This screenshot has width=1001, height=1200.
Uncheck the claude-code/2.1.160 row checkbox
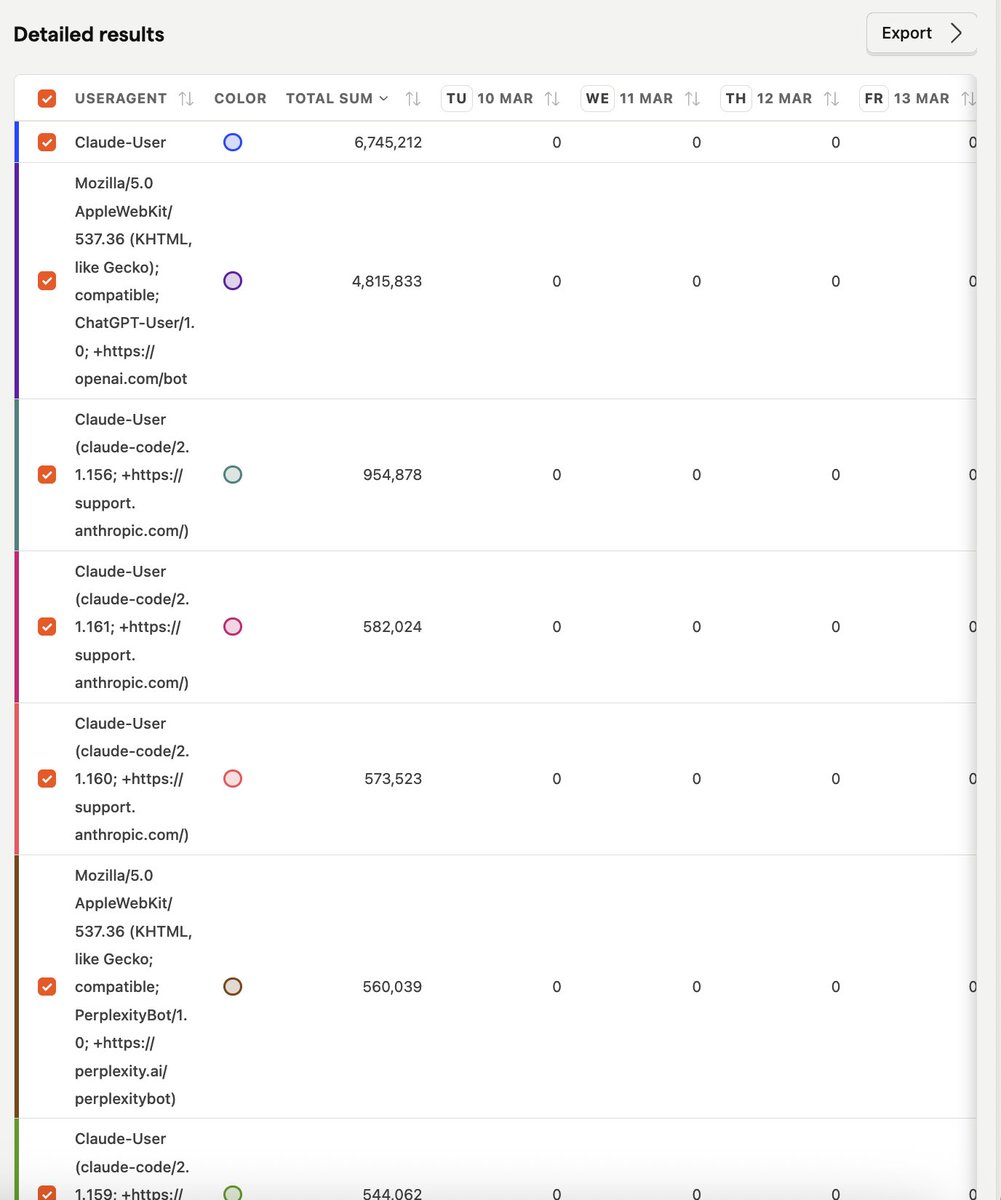pyautogui.click(x=47, y=778)
